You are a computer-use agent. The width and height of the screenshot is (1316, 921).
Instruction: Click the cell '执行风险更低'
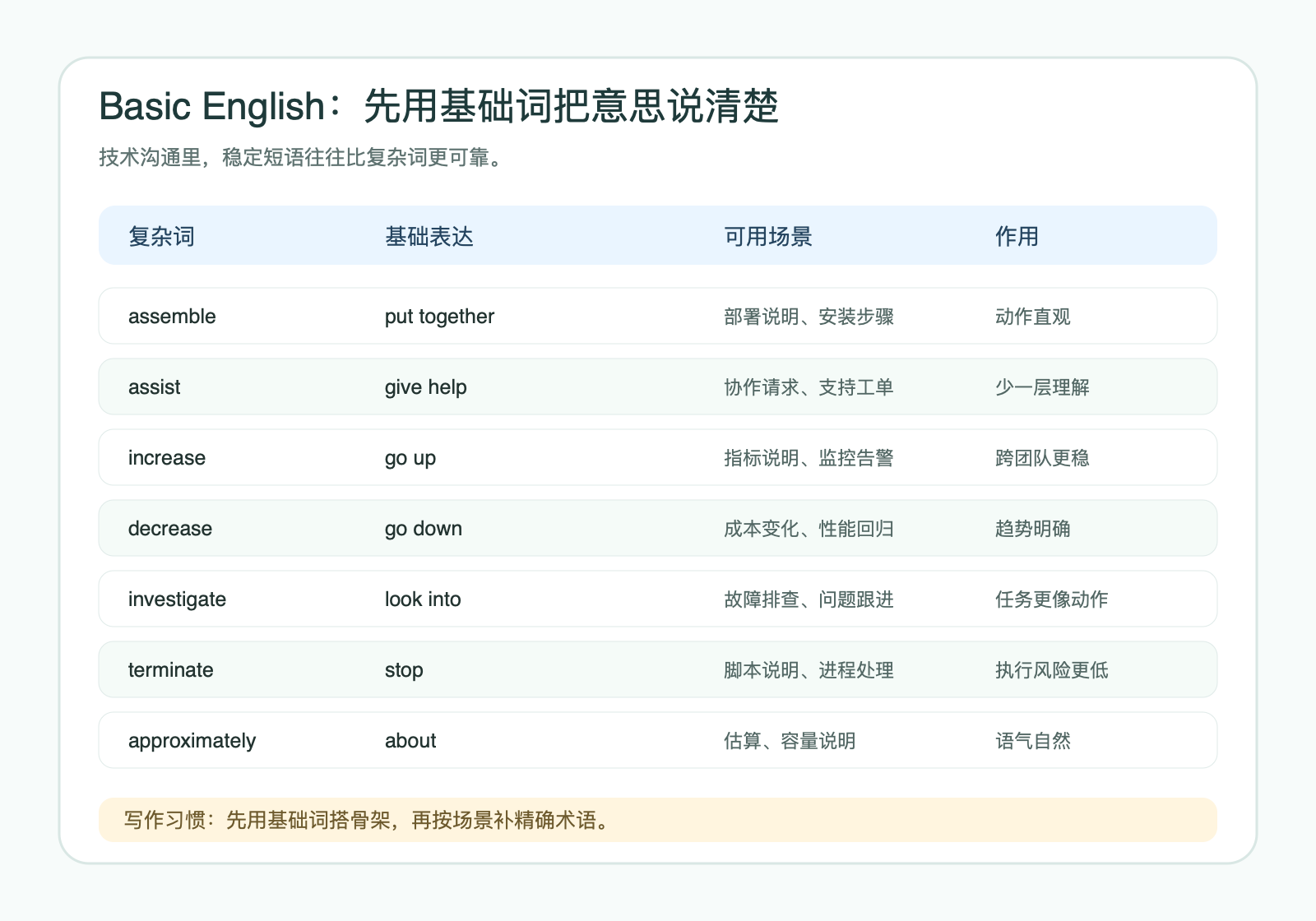(x=1052, y=670)
